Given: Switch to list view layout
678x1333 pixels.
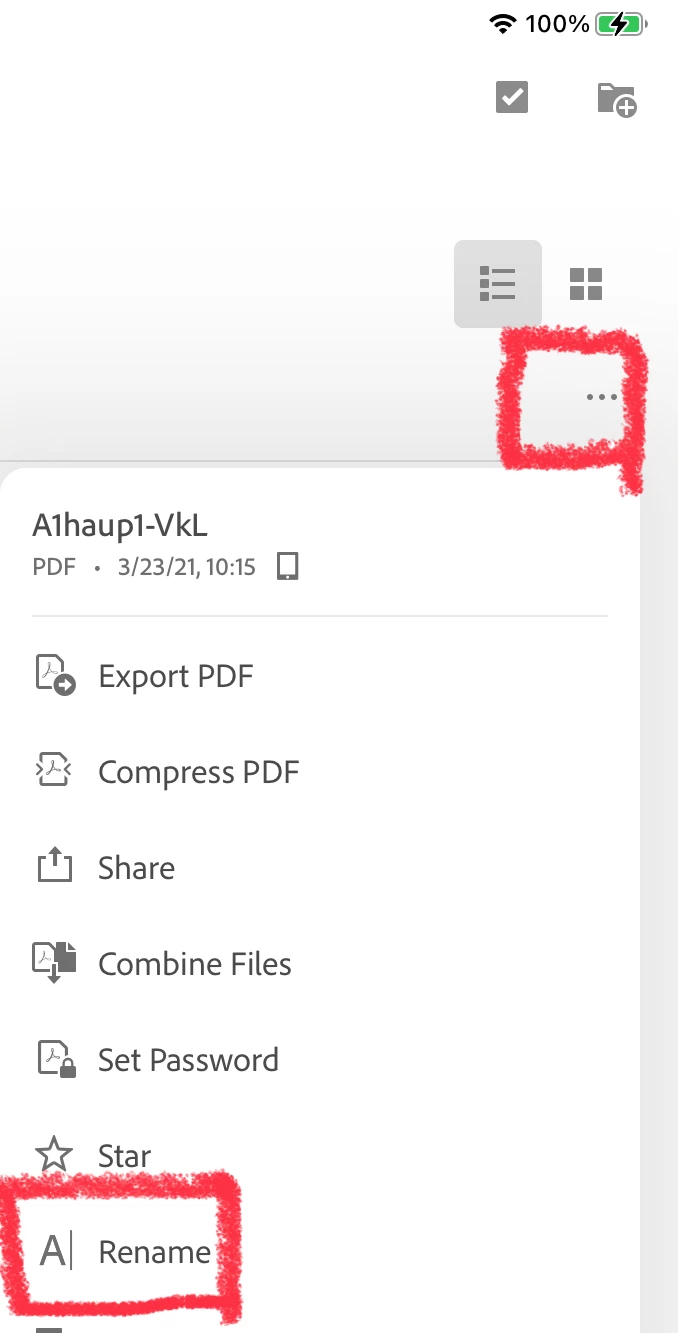Looking at the screenshot, I should 498,284.
